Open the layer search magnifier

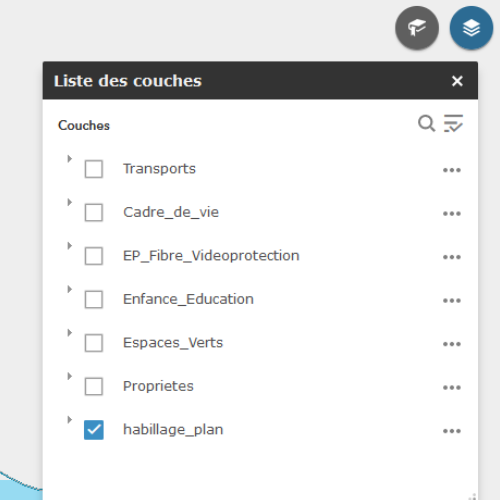tap(426, 124)
